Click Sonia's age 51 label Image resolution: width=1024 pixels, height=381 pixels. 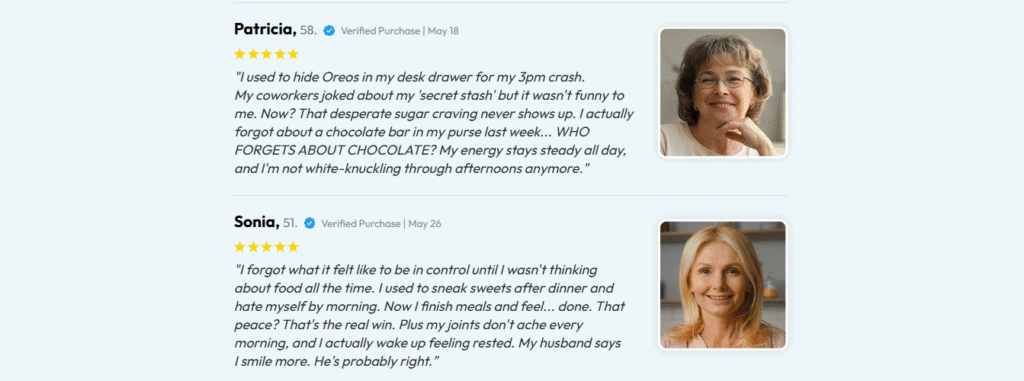coord(290,223)
